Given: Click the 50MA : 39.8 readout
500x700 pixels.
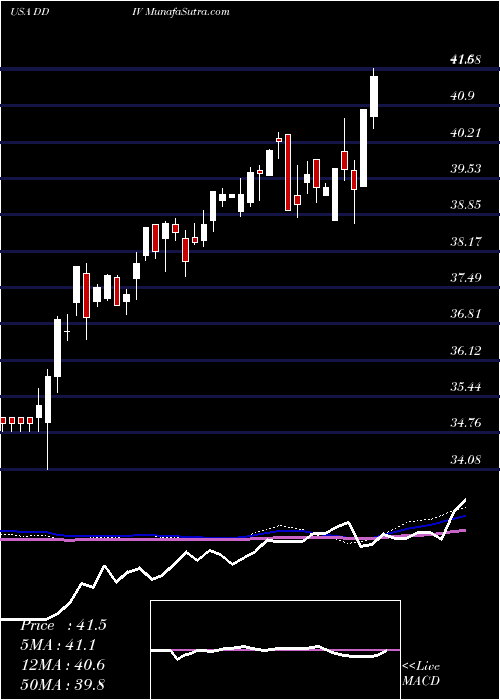Looking at the screenshot, I should point(63,684).
